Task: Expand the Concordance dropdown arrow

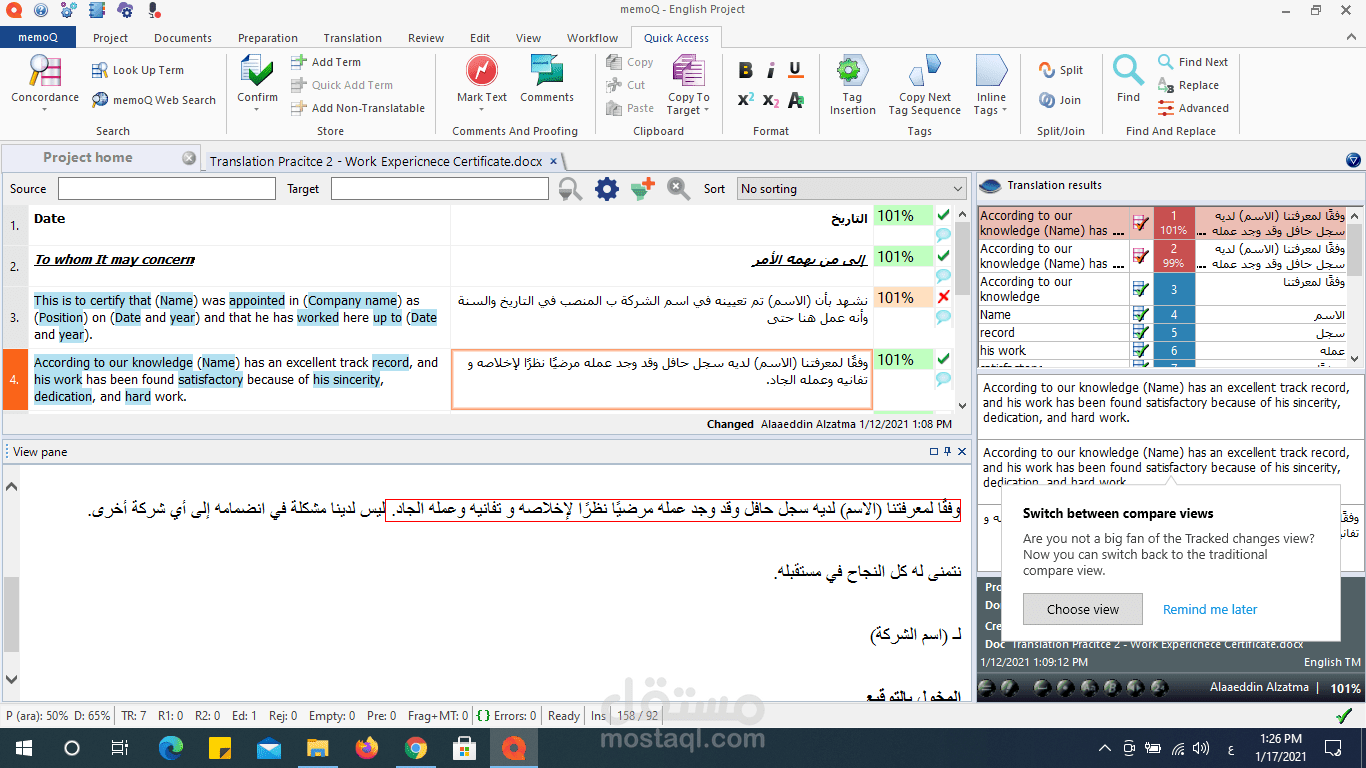Action: (45, 110)
